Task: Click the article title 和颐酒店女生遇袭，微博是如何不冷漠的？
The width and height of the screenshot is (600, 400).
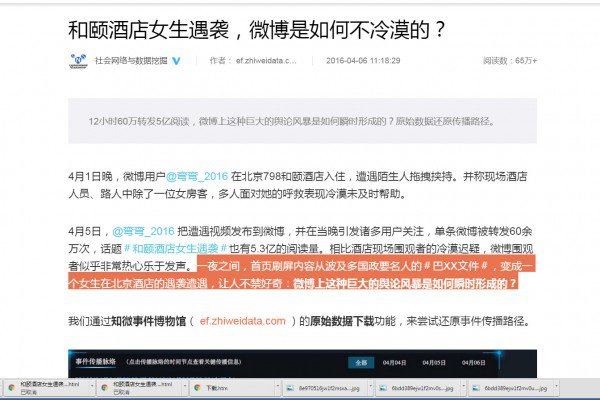Action: click(x=257, y=29)
